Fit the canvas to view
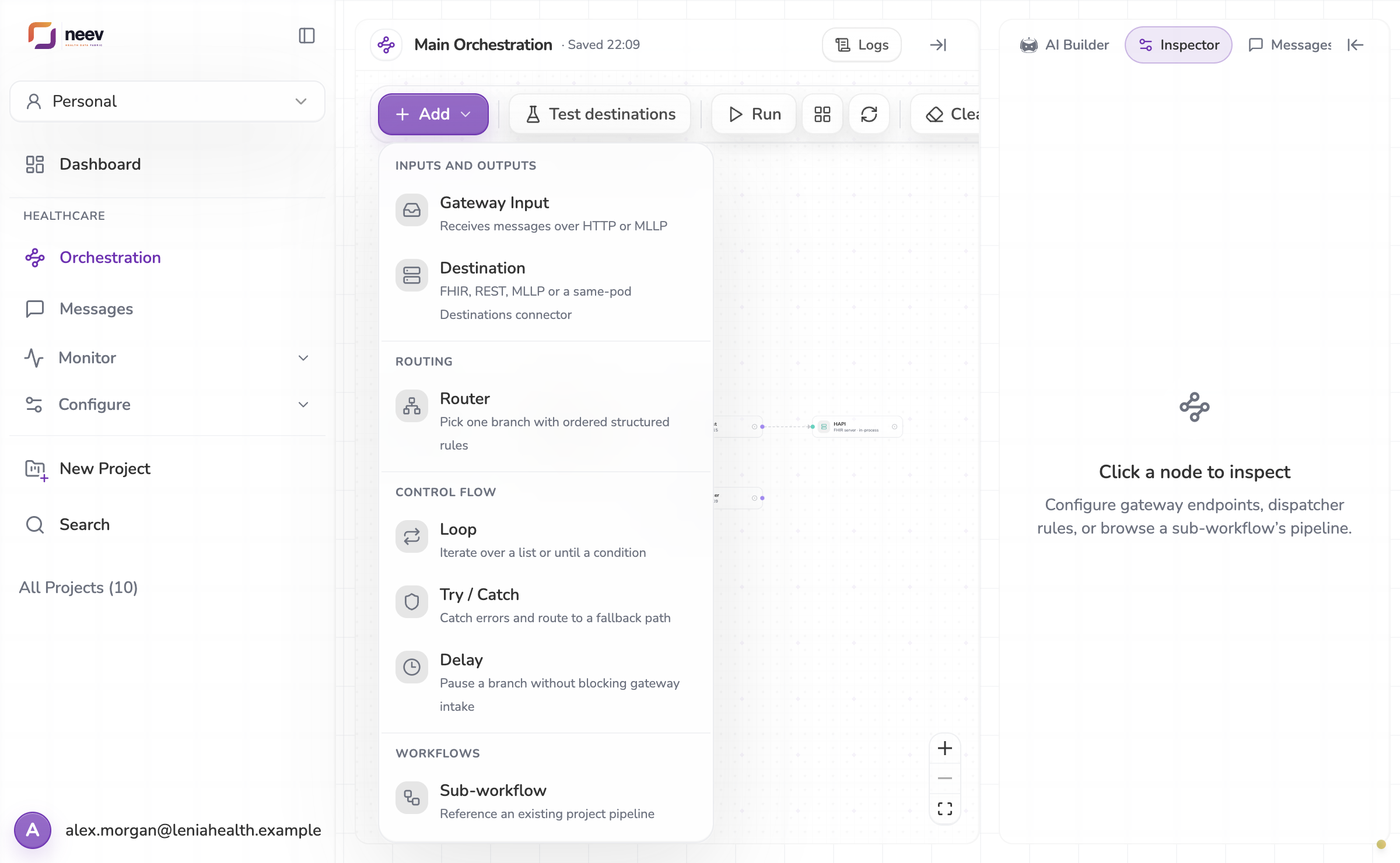This screenshot has height=863, width=1400. click(945, 809)
